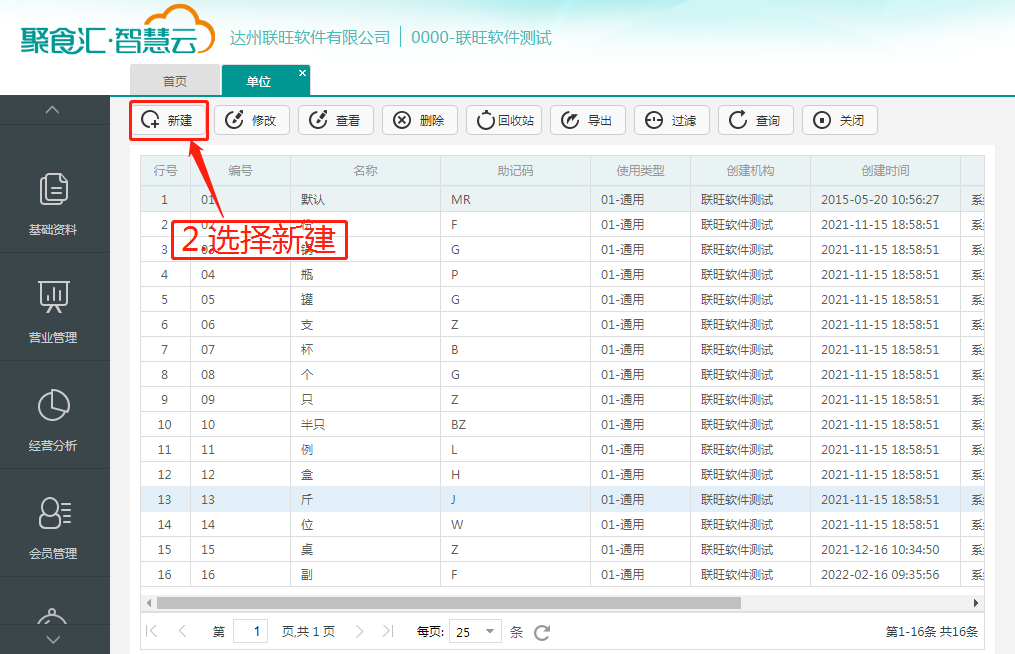Jump to the last page of results
The width and height of the screenshot is (1015, 654).
[388, 631]
